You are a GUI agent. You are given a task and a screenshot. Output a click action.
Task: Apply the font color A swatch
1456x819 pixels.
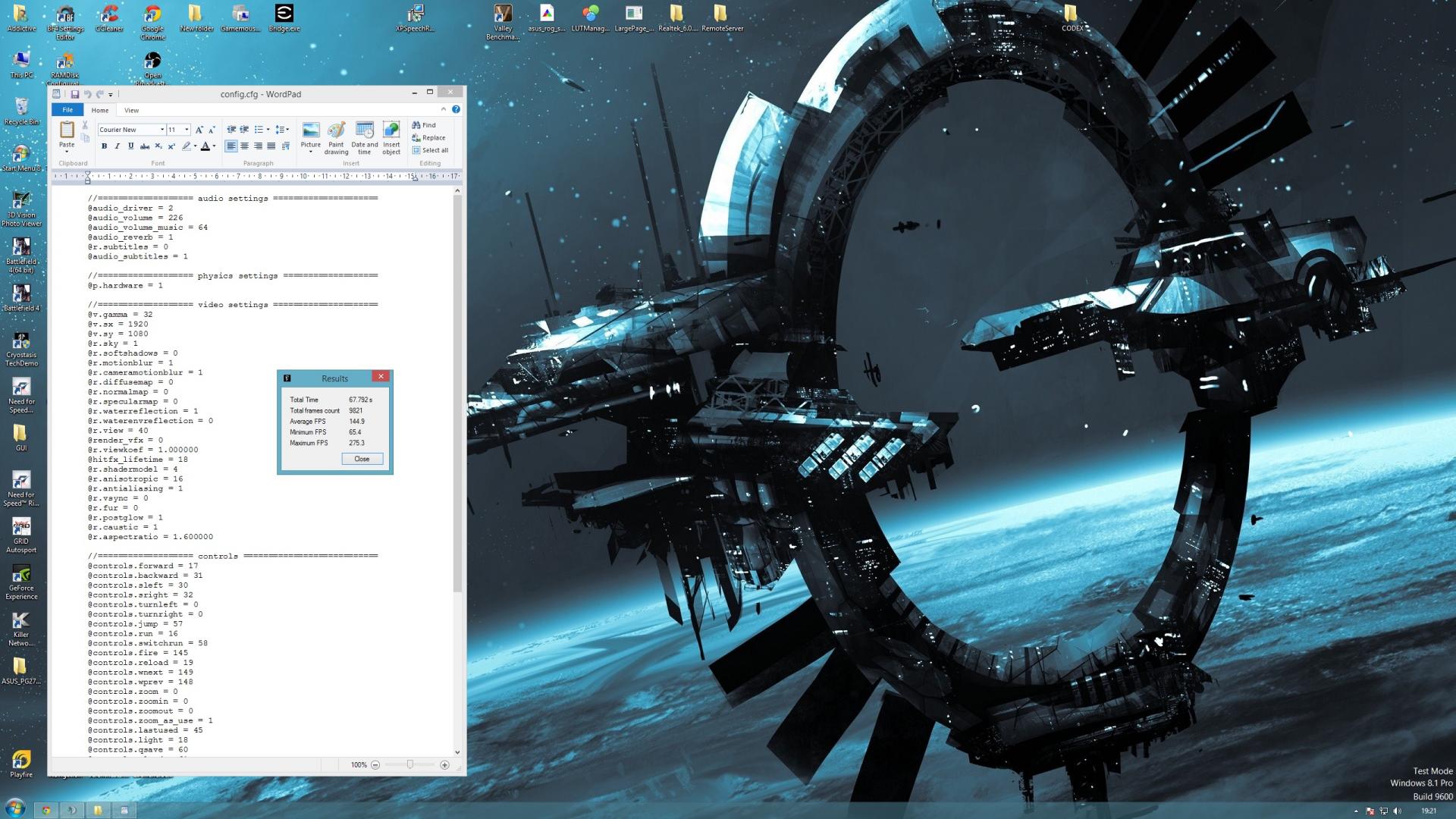pyautogui.click(x=205, y=146)
